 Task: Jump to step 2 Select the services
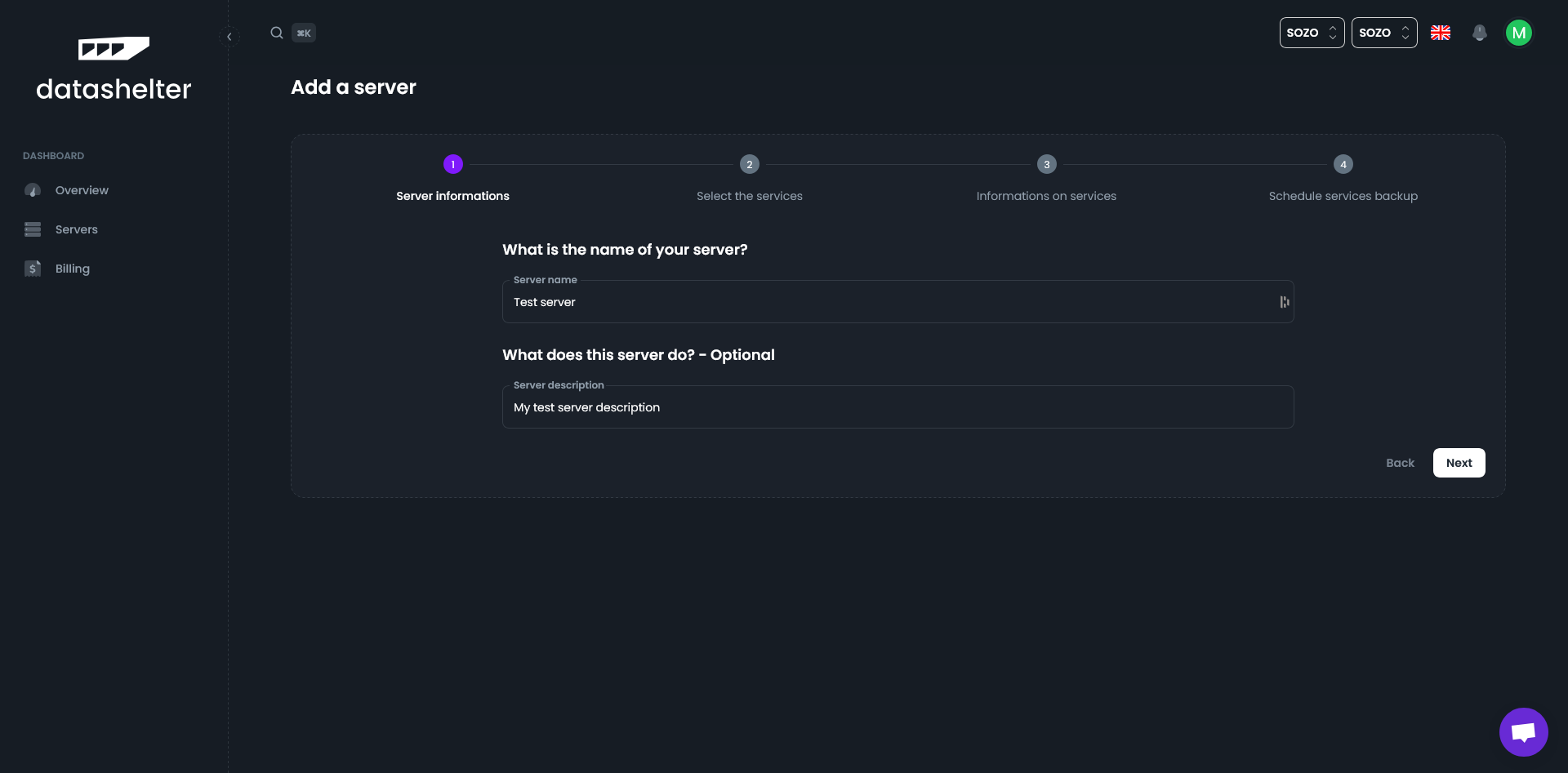click(x=749, y=165)
